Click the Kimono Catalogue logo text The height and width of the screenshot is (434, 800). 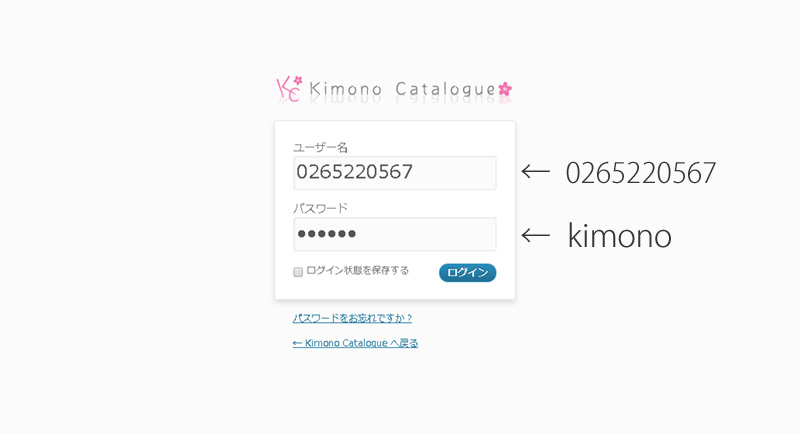tap(403, 89)
